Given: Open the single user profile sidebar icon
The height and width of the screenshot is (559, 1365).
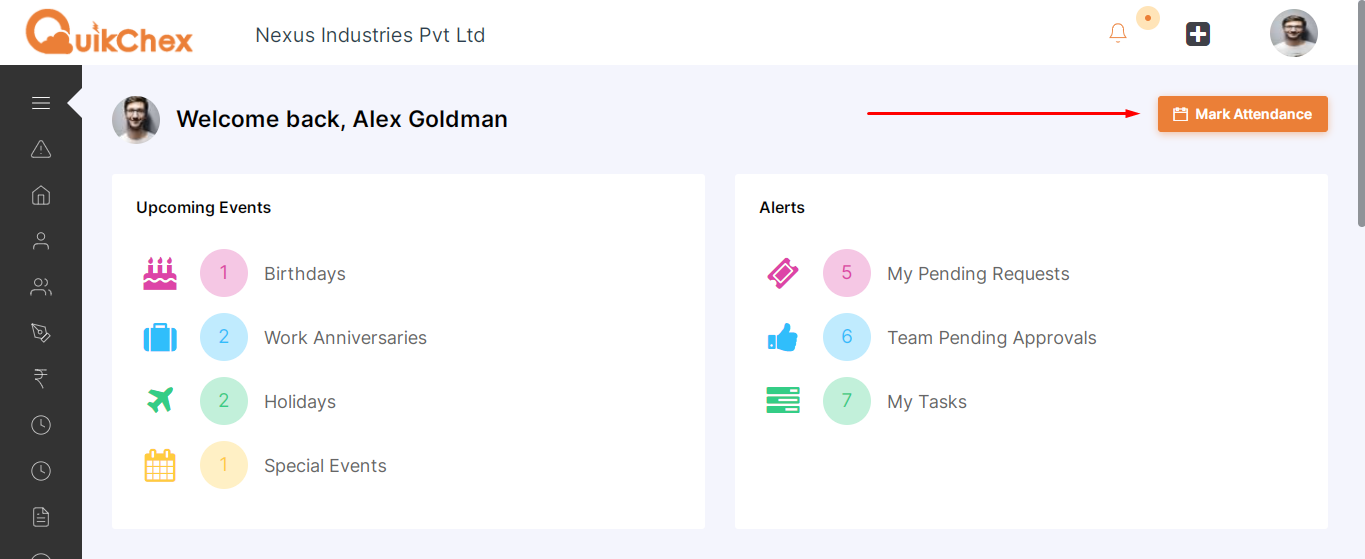Looking at the screenshot, I should pos(41,241).
